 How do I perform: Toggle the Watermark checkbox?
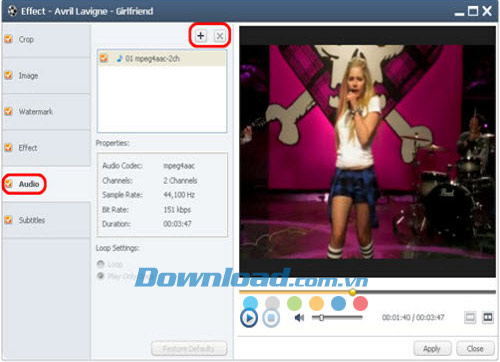[x=8, y=111]
